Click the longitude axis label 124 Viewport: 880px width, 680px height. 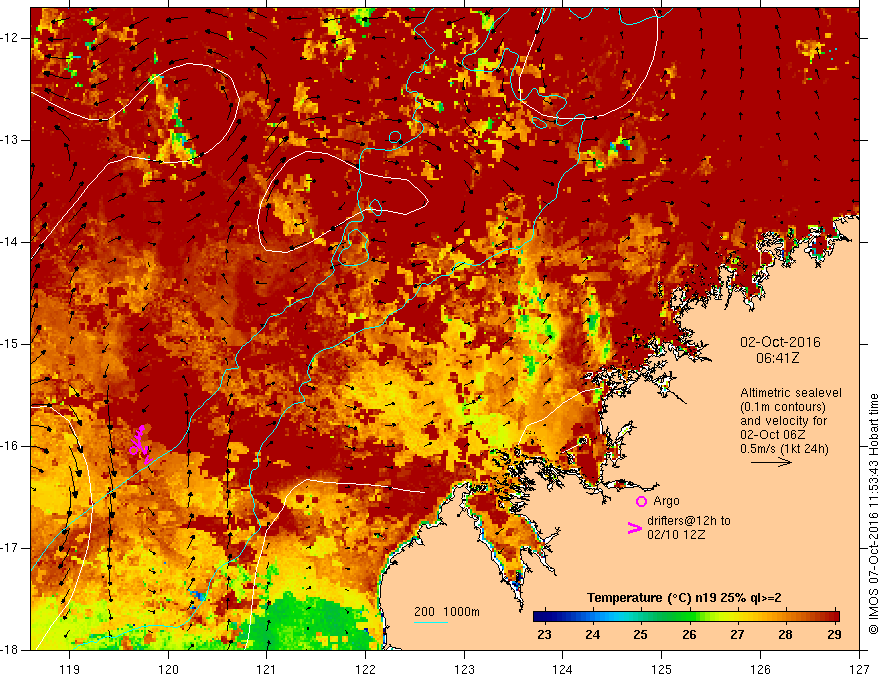click(x=563, y=669)
